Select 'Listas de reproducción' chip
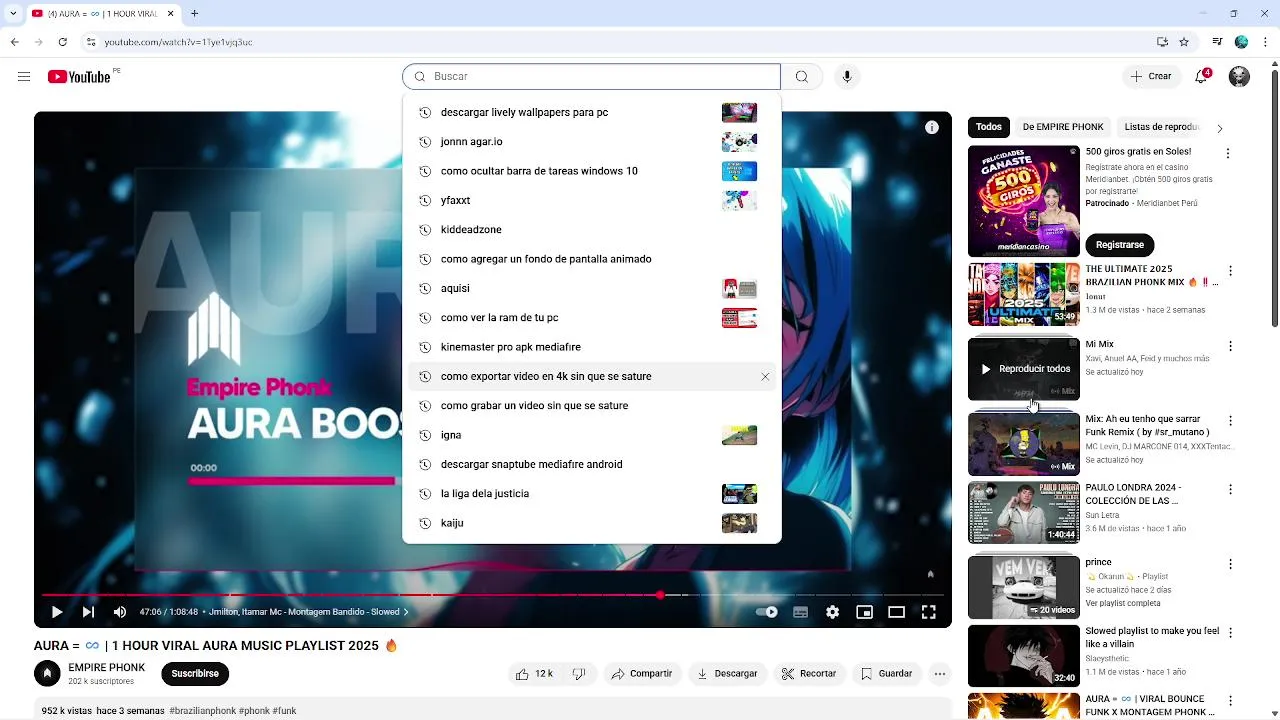Image resolution: width=1280 pixels, height=720 pixels. 1162,127
